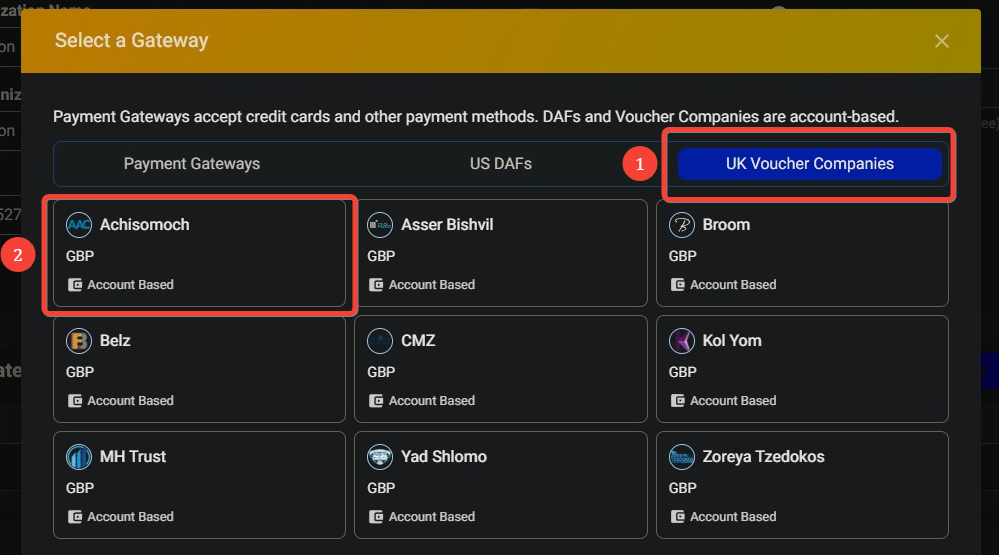Screen dimensions: 999x555
Task: Click GBP currency in Broom card
Action: (x=682, y=256)
